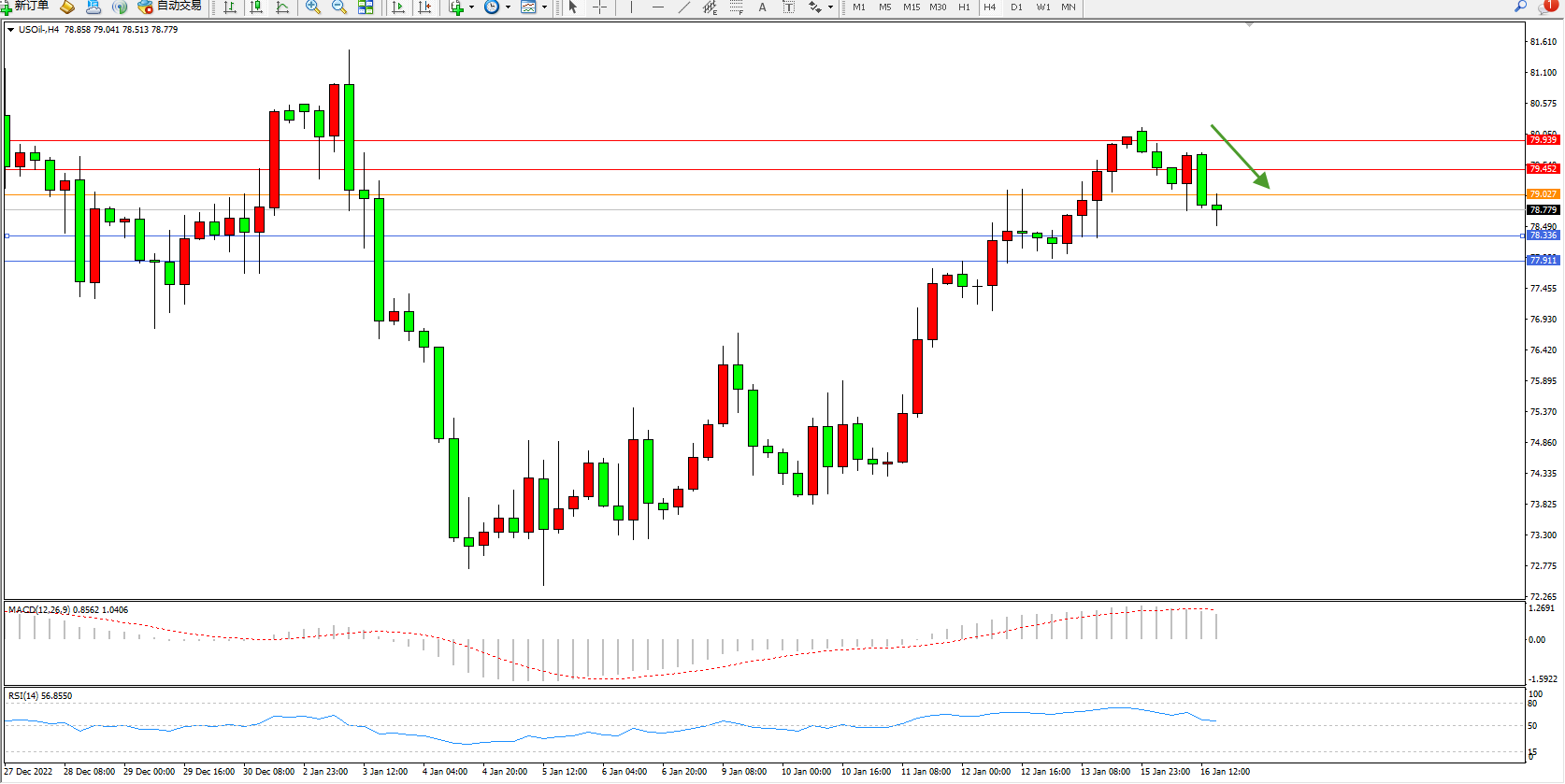Toggle line chart display mode
This screenshot has width=1565, height=784.
click(282, 7)
